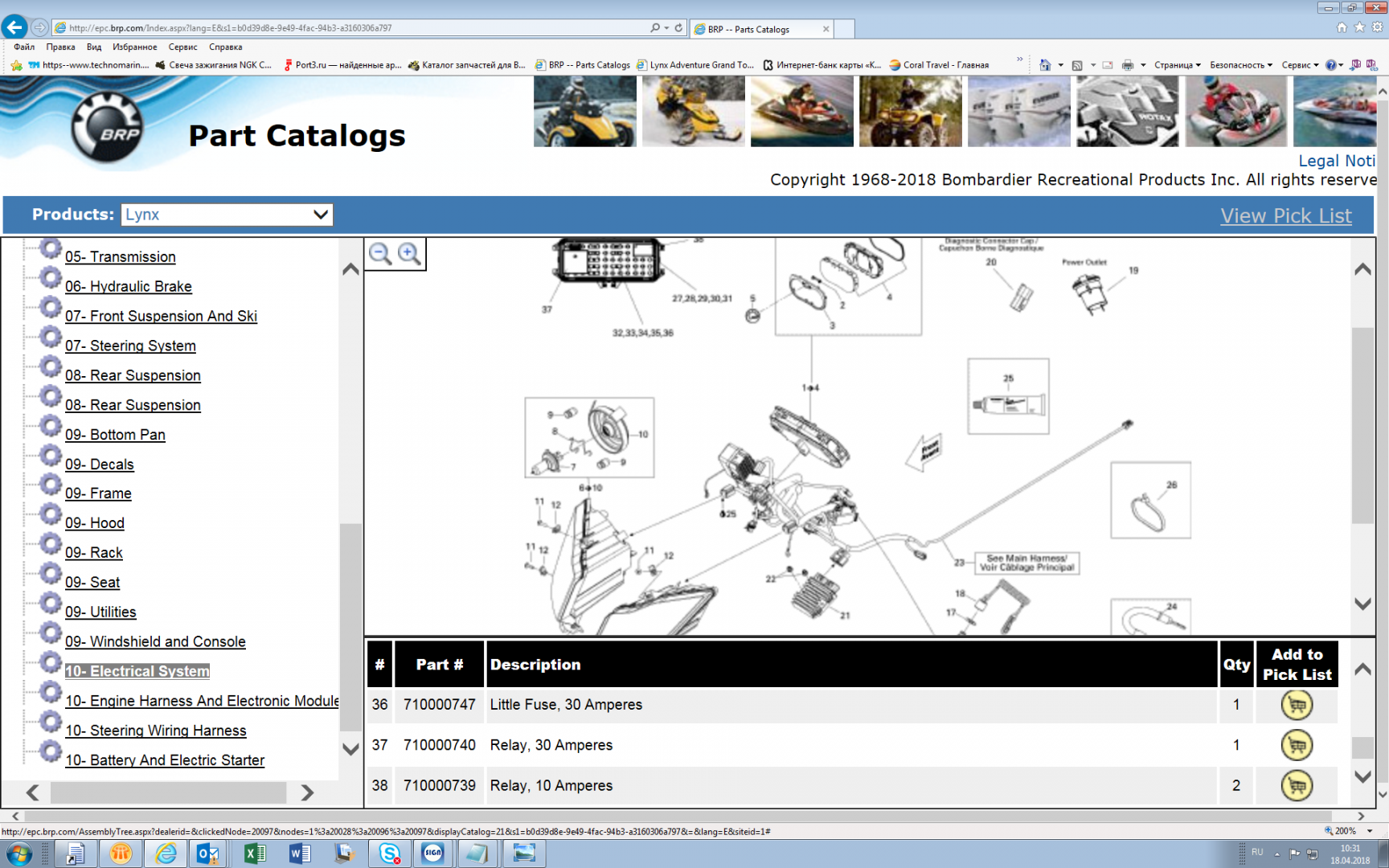This screenshot has height=868, width=1389.
Task: Click the BRP logo
Action: 108,127
